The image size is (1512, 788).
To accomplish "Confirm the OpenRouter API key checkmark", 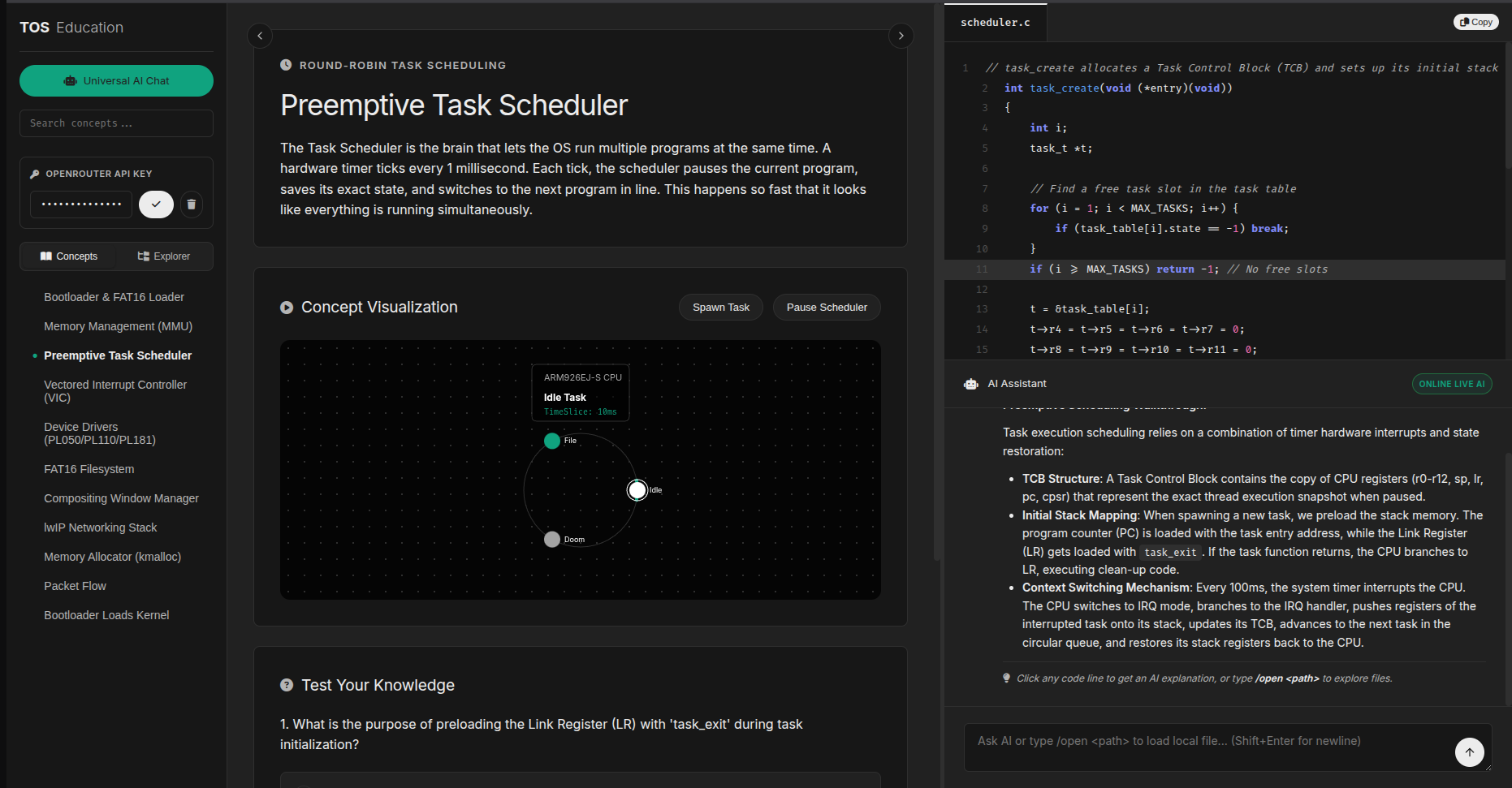I will 156,205.
